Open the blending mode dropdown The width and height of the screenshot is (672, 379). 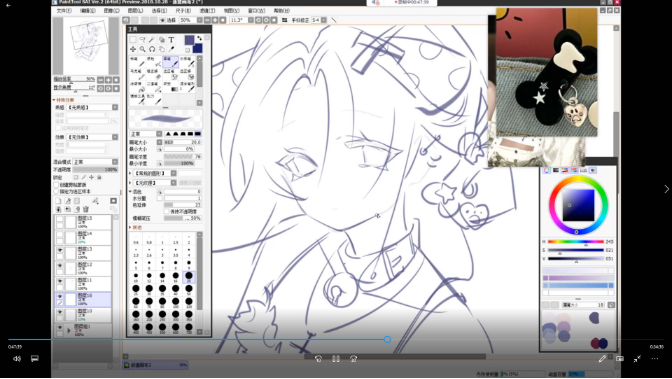[x=95, y=162]
